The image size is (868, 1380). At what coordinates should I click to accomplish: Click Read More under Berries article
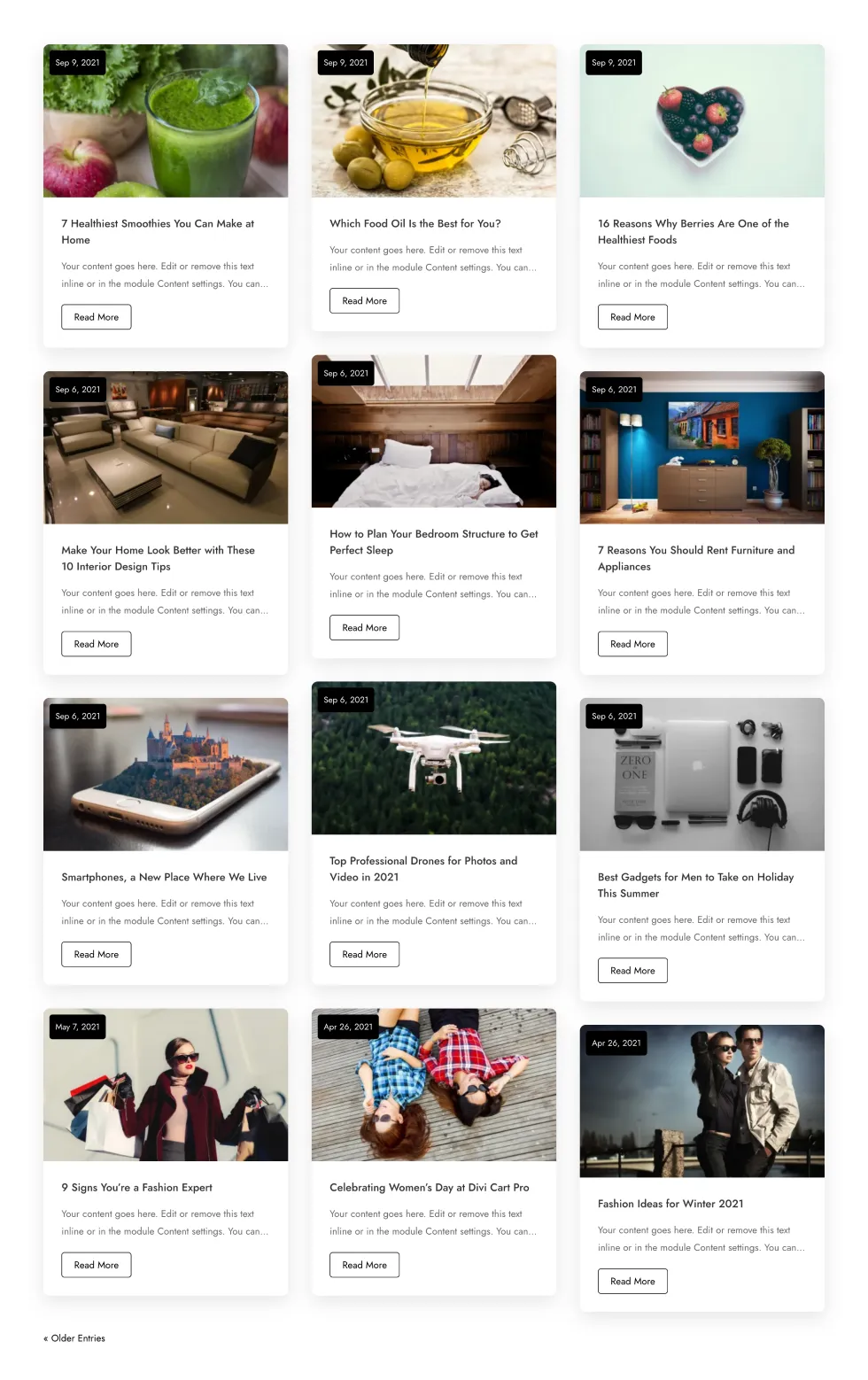coord(632,317)
